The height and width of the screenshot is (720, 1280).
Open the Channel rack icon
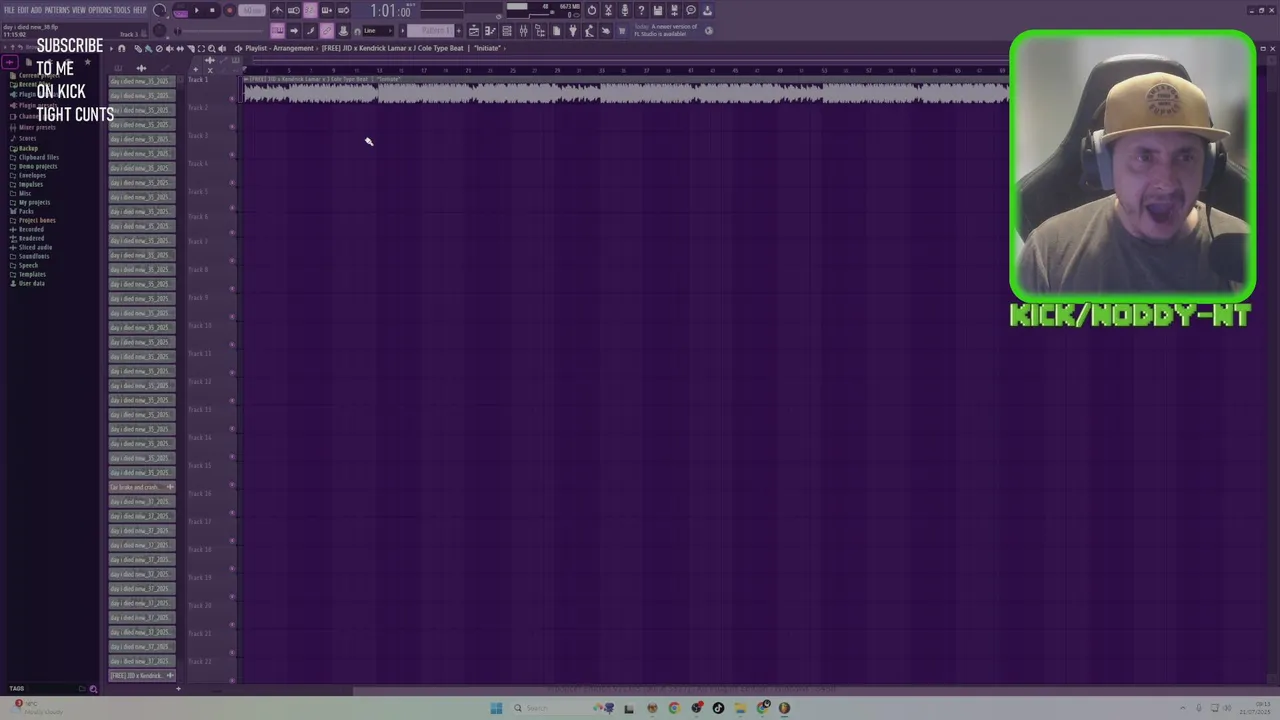click(507, 30)
